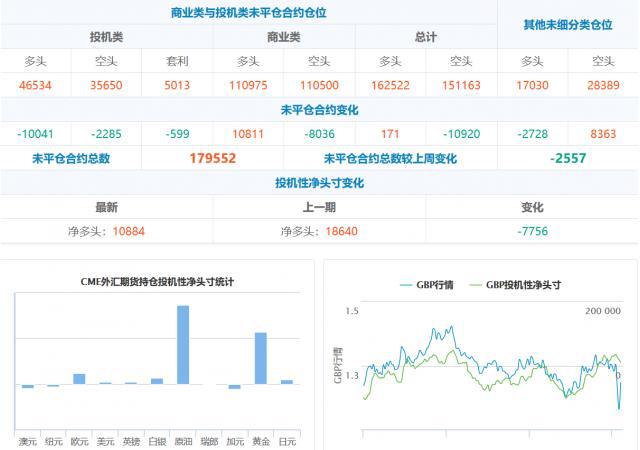Image resolution: width=640 pixels, height=450 pixels.
Task: Click the 多头 header under 投机类
Action: (36, 61)
